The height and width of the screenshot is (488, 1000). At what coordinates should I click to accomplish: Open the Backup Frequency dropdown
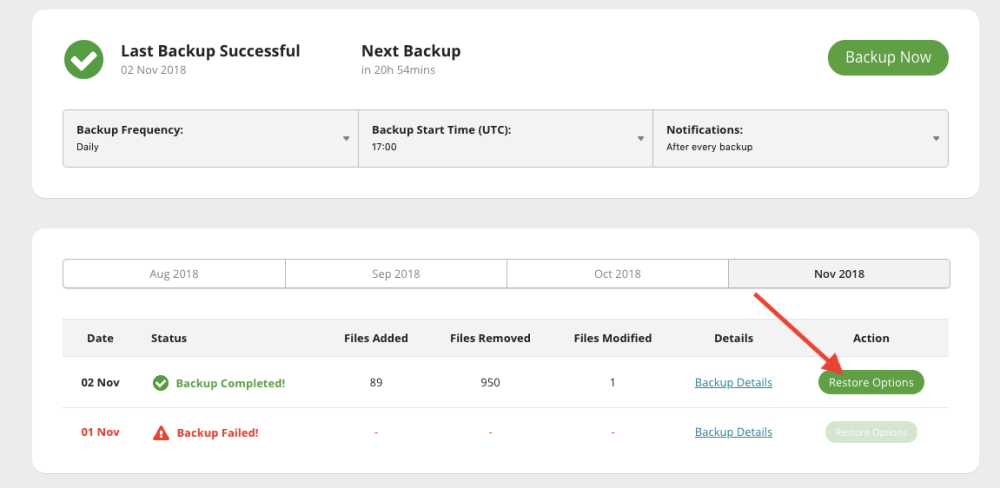pyautogui.click(x=210, y=138)
